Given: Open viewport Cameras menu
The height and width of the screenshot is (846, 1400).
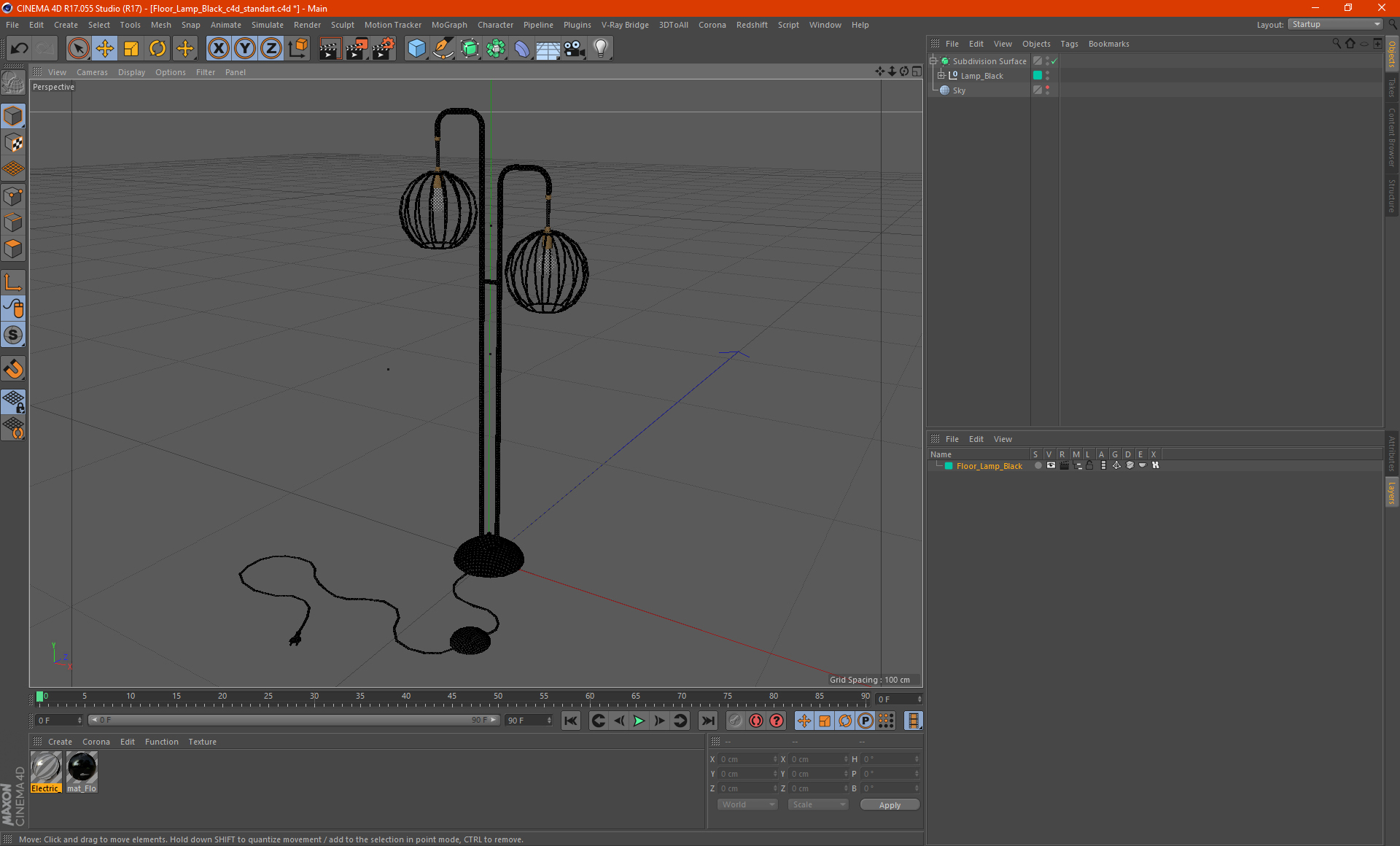Looking at the screenshot, I should [x=92, y=72].
